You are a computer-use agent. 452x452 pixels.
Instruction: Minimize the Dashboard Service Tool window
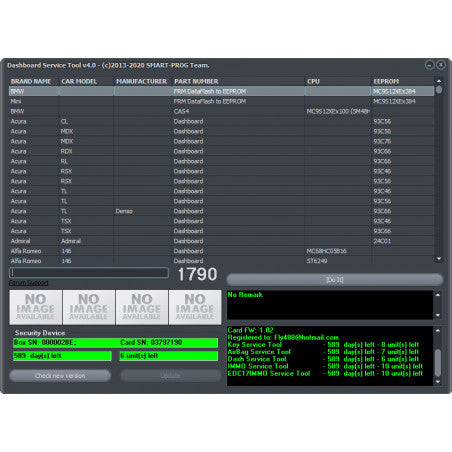click(x=430, y=65)
